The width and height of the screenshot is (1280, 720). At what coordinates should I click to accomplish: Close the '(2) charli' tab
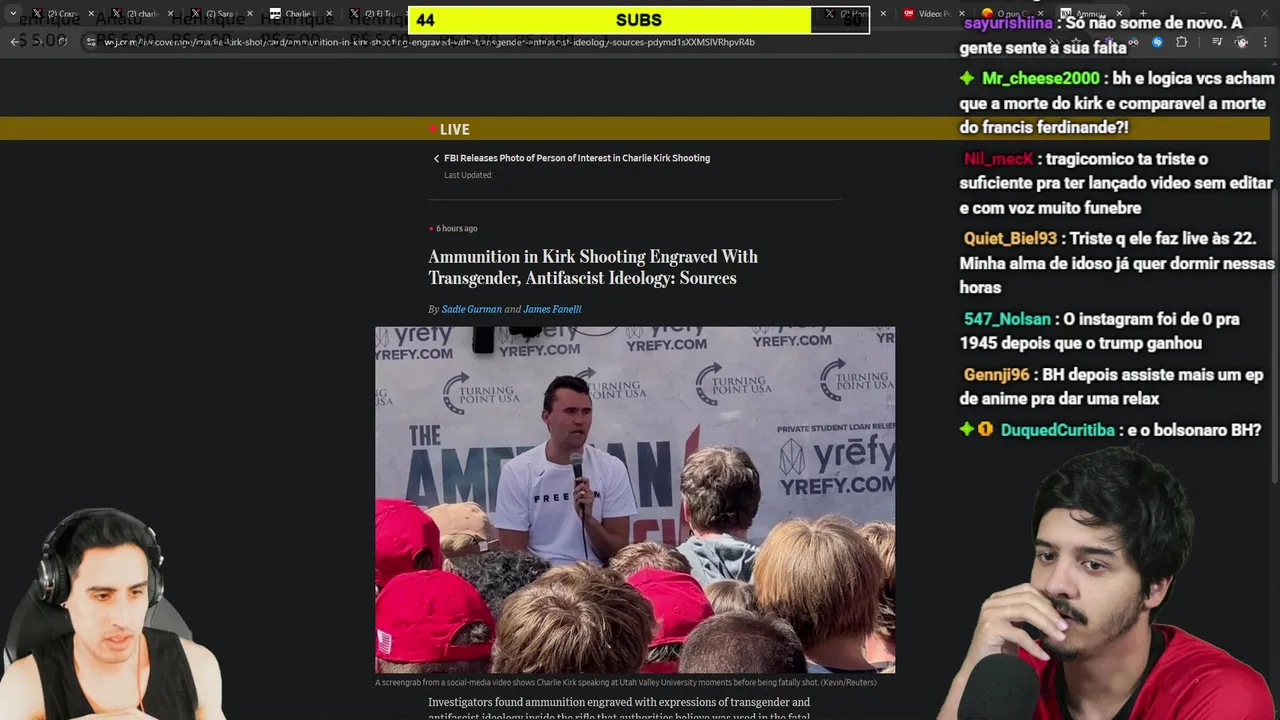170,14
